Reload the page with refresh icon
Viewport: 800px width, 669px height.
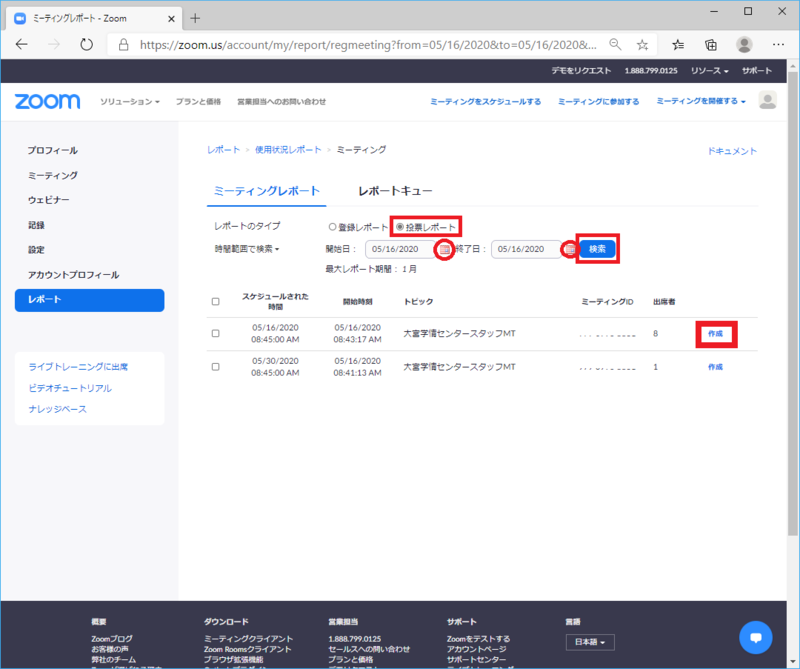click(x=87, y=44)
